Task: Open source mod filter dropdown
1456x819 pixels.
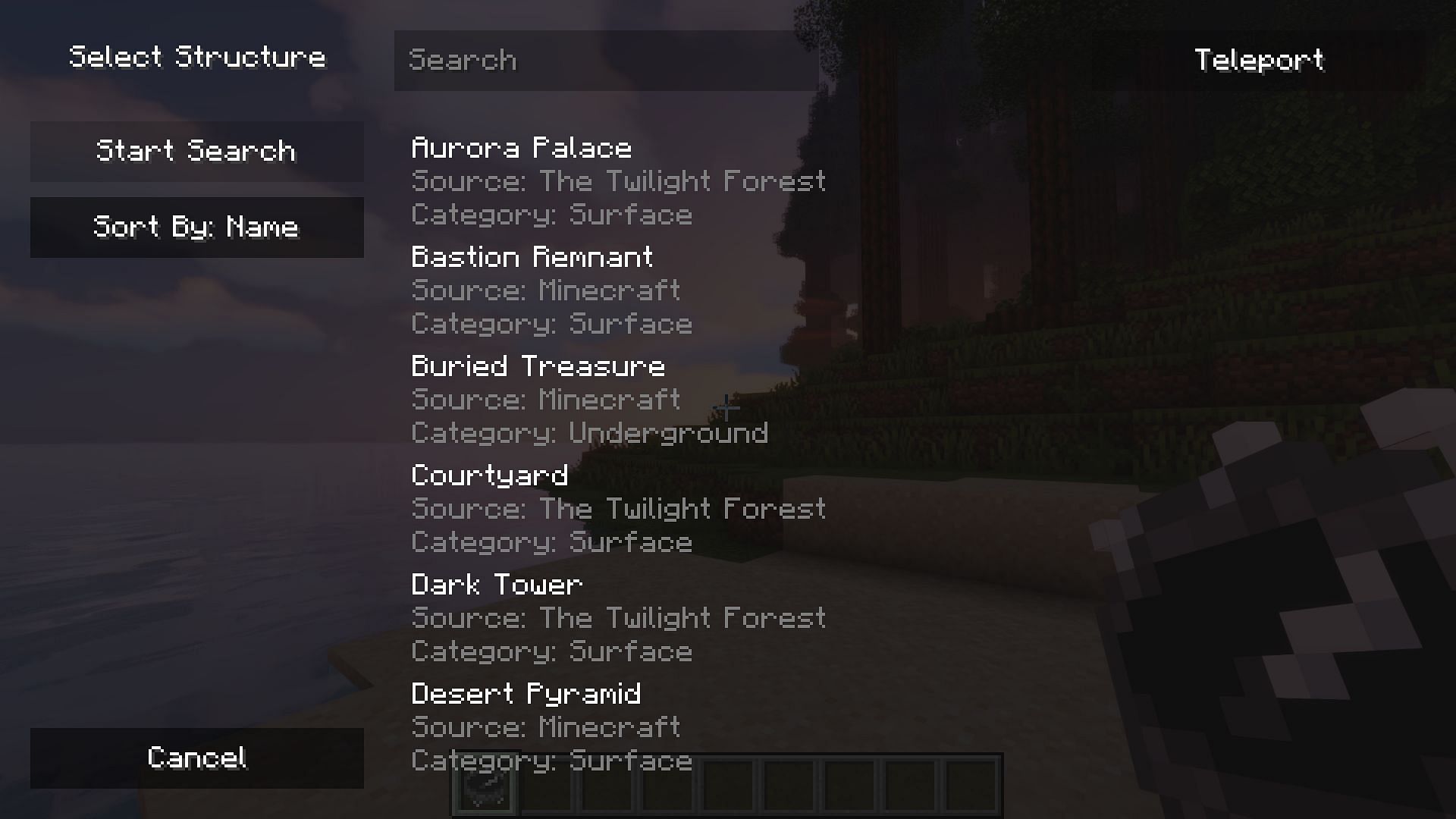Action: (197, 225)
